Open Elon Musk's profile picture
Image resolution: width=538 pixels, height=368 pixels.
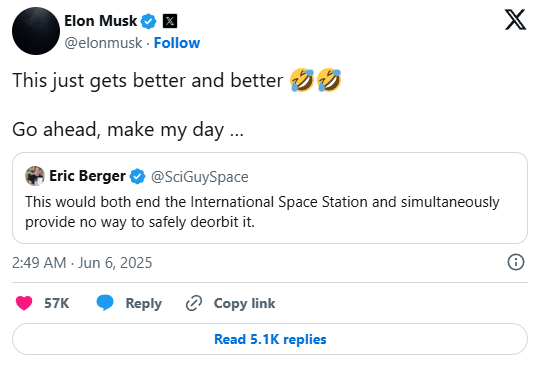(x=36, y=31)
